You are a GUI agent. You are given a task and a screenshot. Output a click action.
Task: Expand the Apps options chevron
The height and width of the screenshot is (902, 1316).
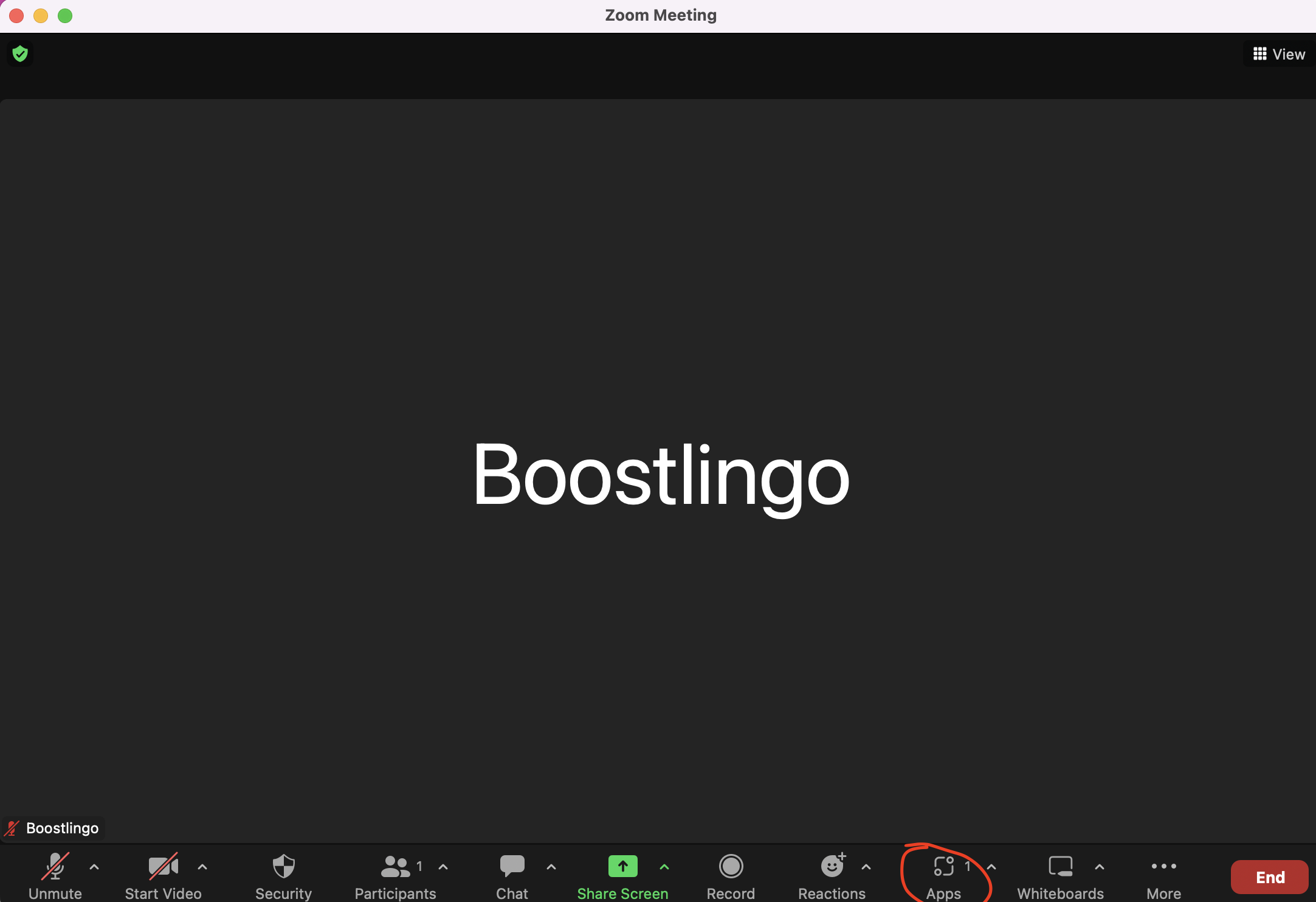[991, 867]
